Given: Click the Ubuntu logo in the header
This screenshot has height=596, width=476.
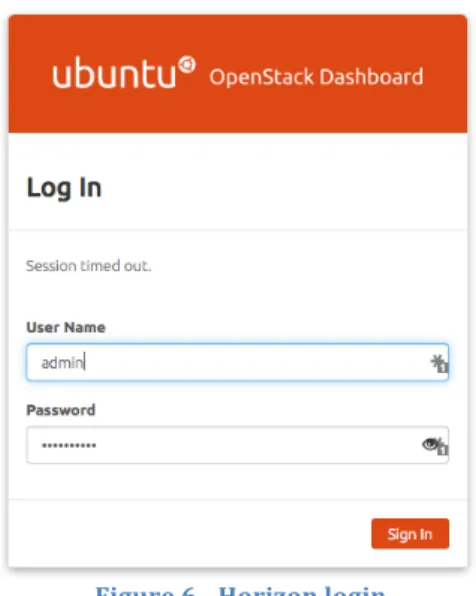Looking at the screenshot, I should (124, 72).
